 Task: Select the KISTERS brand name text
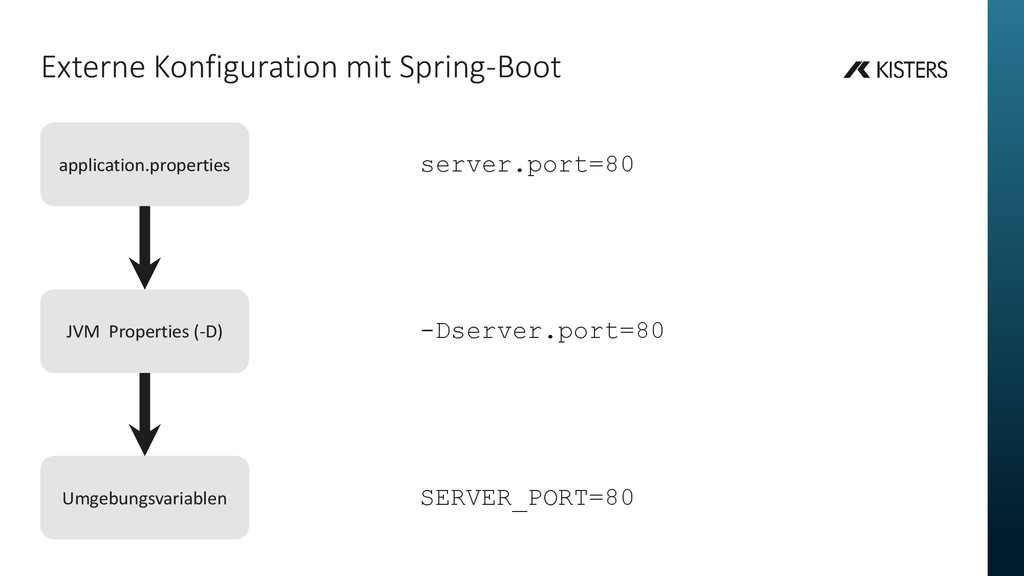912,70
